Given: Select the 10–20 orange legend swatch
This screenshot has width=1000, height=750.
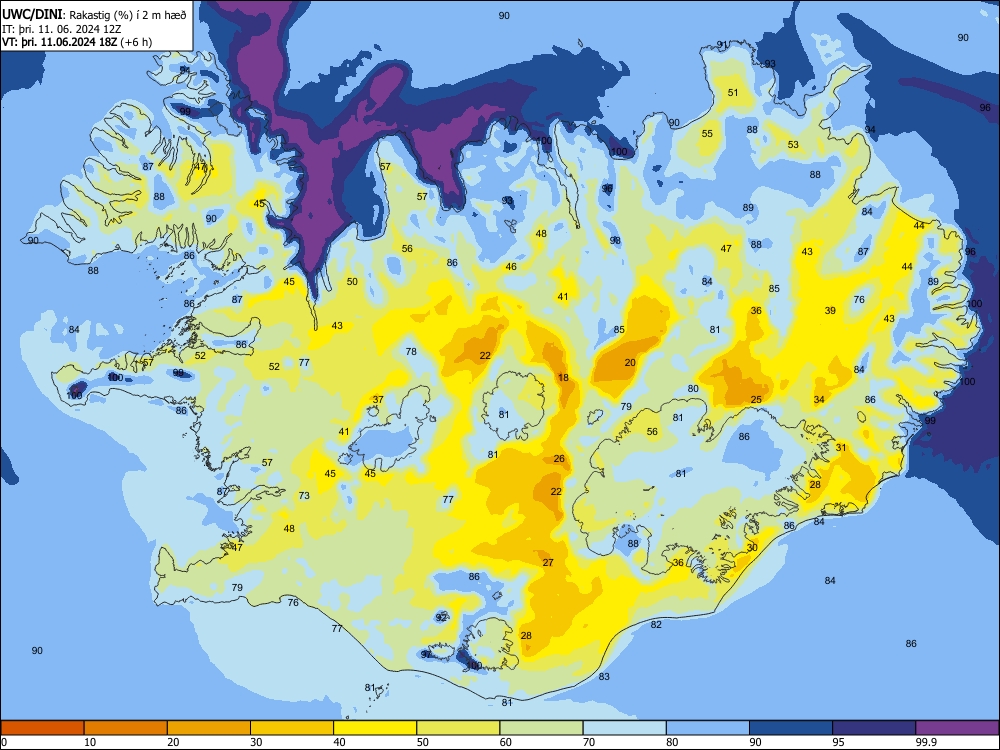Looking at the screenshot, I should pos(126,728).
